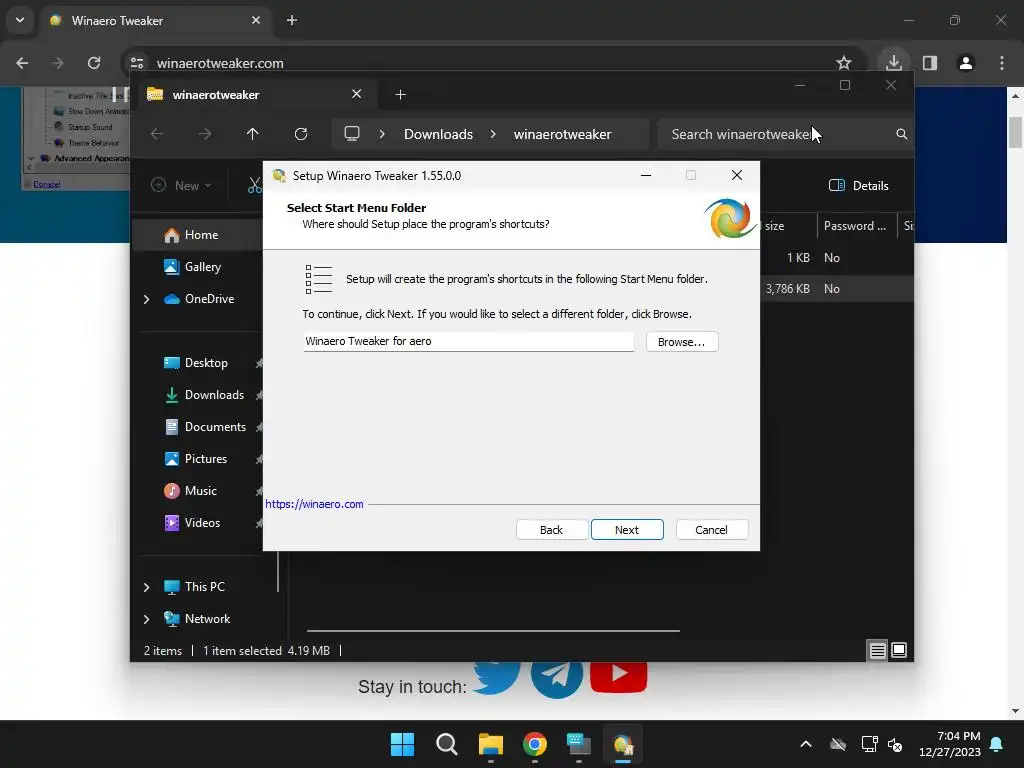The width and height of the screenshot is (1024, 768).
Task: Reload the Chrome page
Action: 94,63
